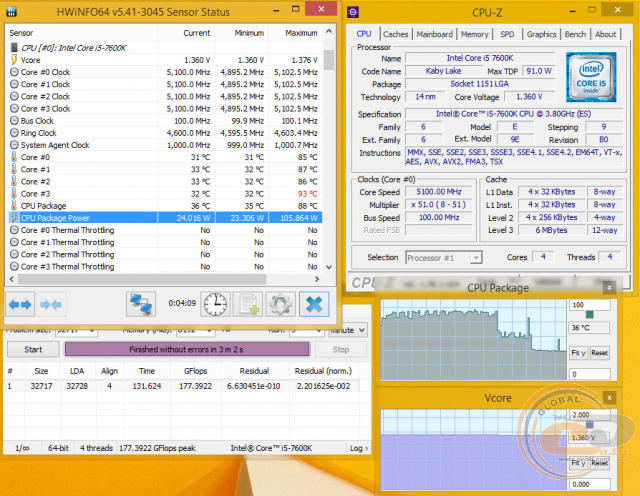This screenshot has width=640, height=496.
Task: Click the Core #3 Thermal Throttling icon
Action: pyautogui.click(x=14, y=267)
